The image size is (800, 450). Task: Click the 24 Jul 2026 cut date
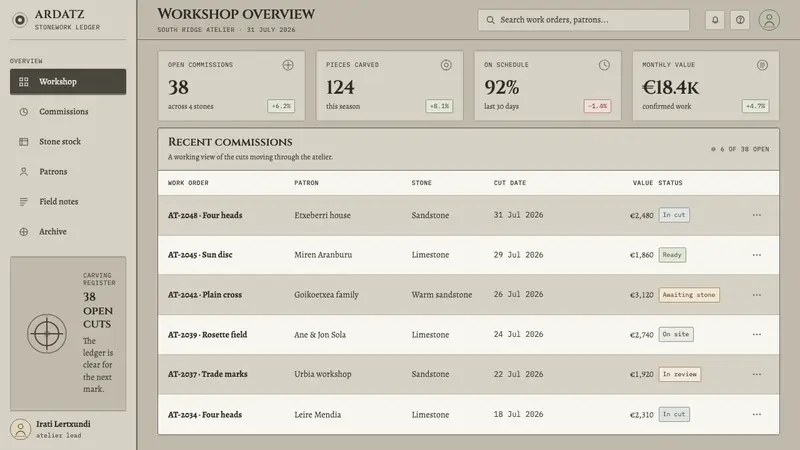(x=518, y=334)
